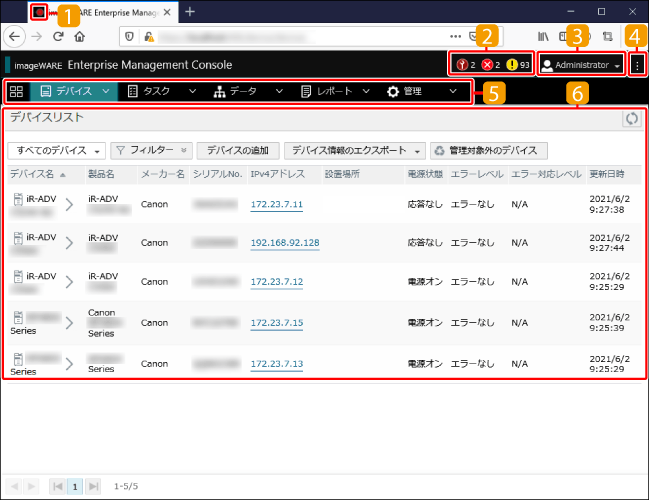Open the IP address link 192.168.92.128
The width and height of the screenshot is (649, 500).
[x=284, y=242]
